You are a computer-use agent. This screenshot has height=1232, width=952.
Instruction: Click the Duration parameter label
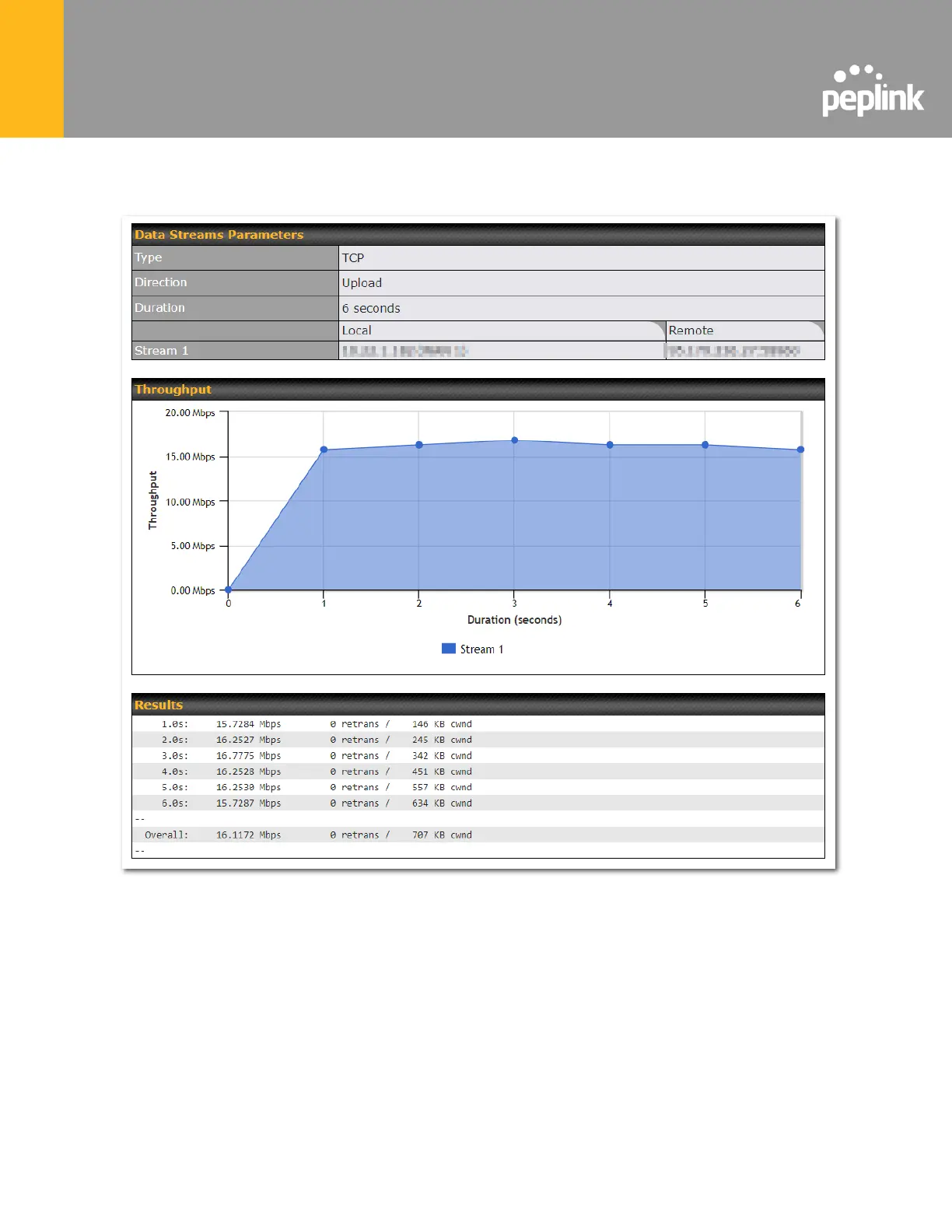pos(160,307)
